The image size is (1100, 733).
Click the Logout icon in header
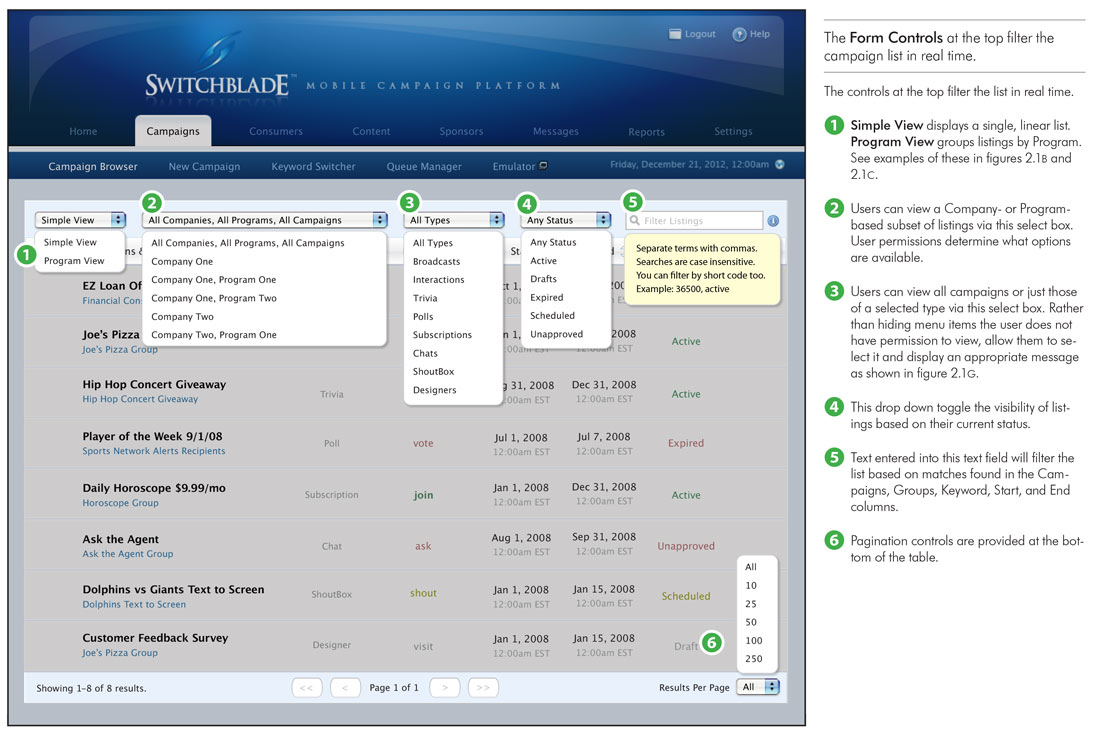coord(675,34)
